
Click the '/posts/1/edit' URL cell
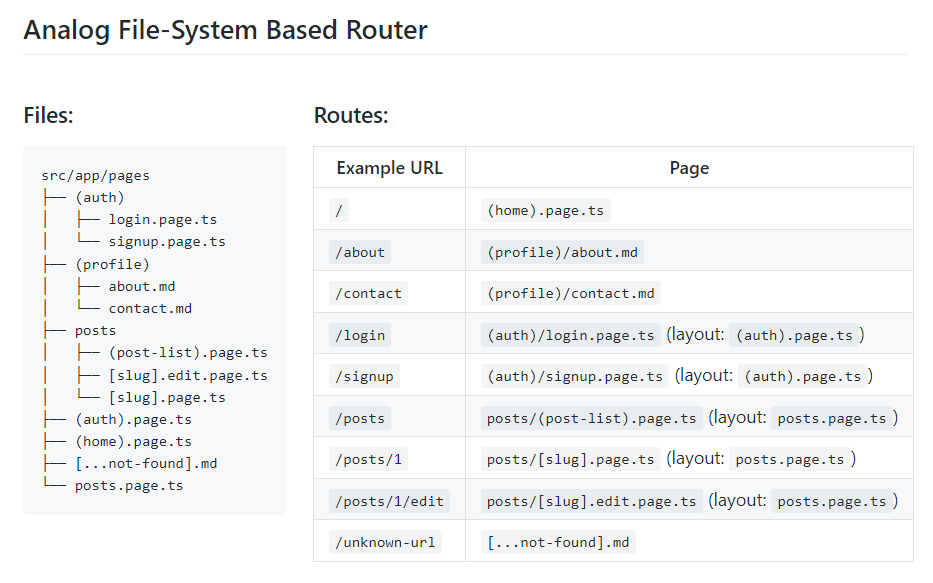point(390,501)
